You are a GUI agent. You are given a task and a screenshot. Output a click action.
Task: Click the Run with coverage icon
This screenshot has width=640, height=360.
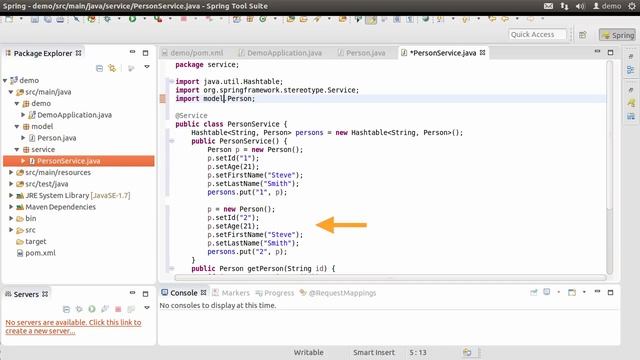pos(158,19)
